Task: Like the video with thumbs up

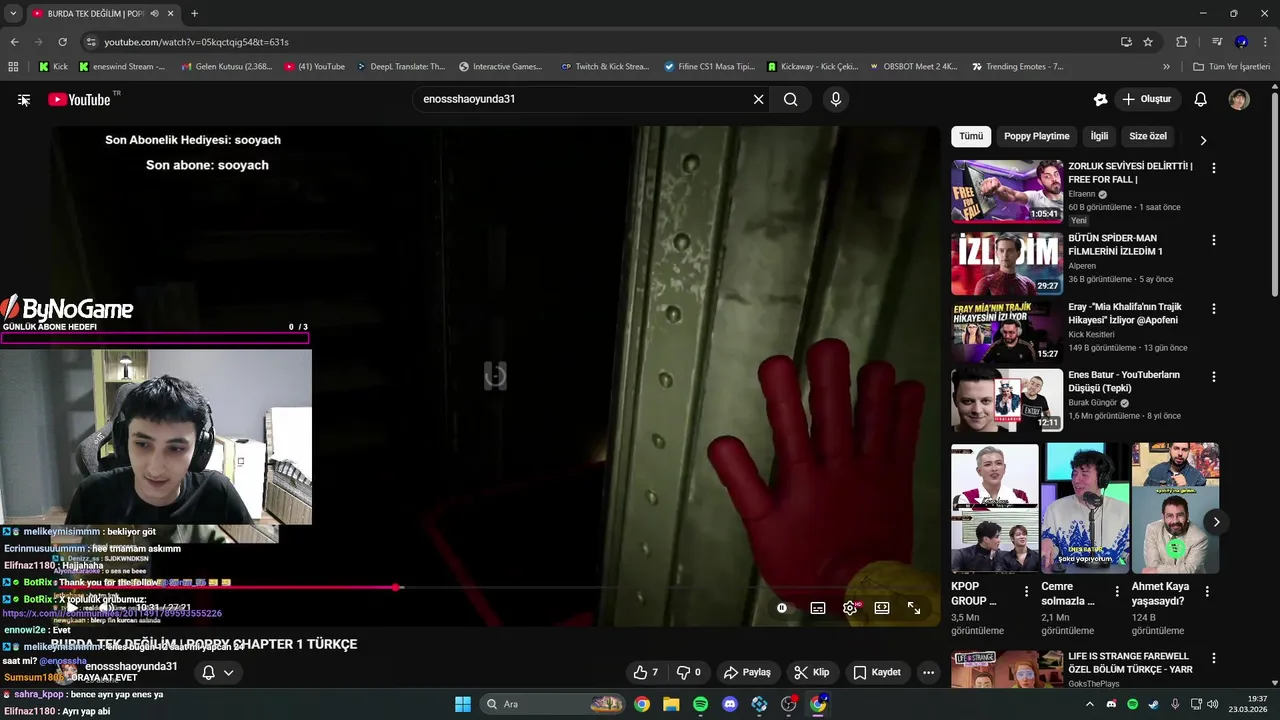Action: (x=646, y=672)
